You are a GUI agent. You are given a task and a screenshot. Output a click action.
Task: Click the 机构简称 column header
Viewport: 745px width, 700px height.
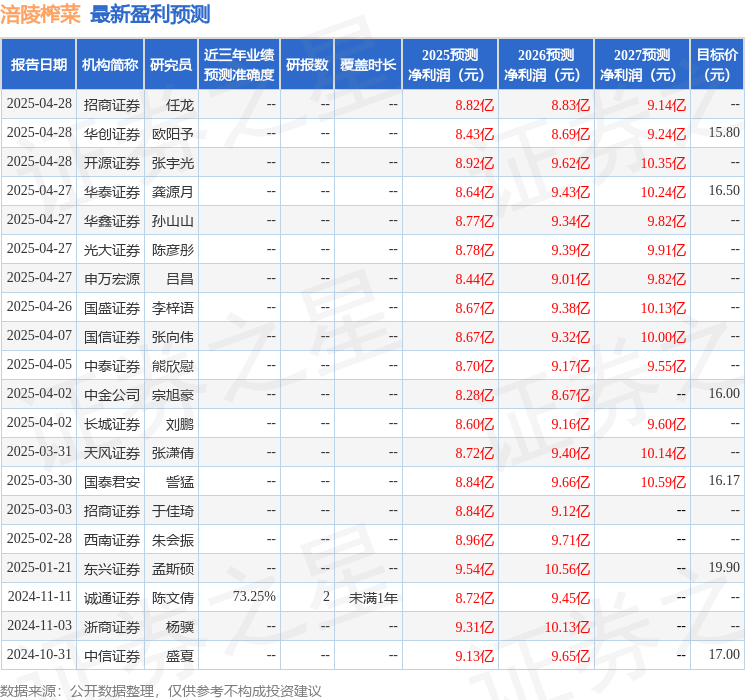pos(110,65)
